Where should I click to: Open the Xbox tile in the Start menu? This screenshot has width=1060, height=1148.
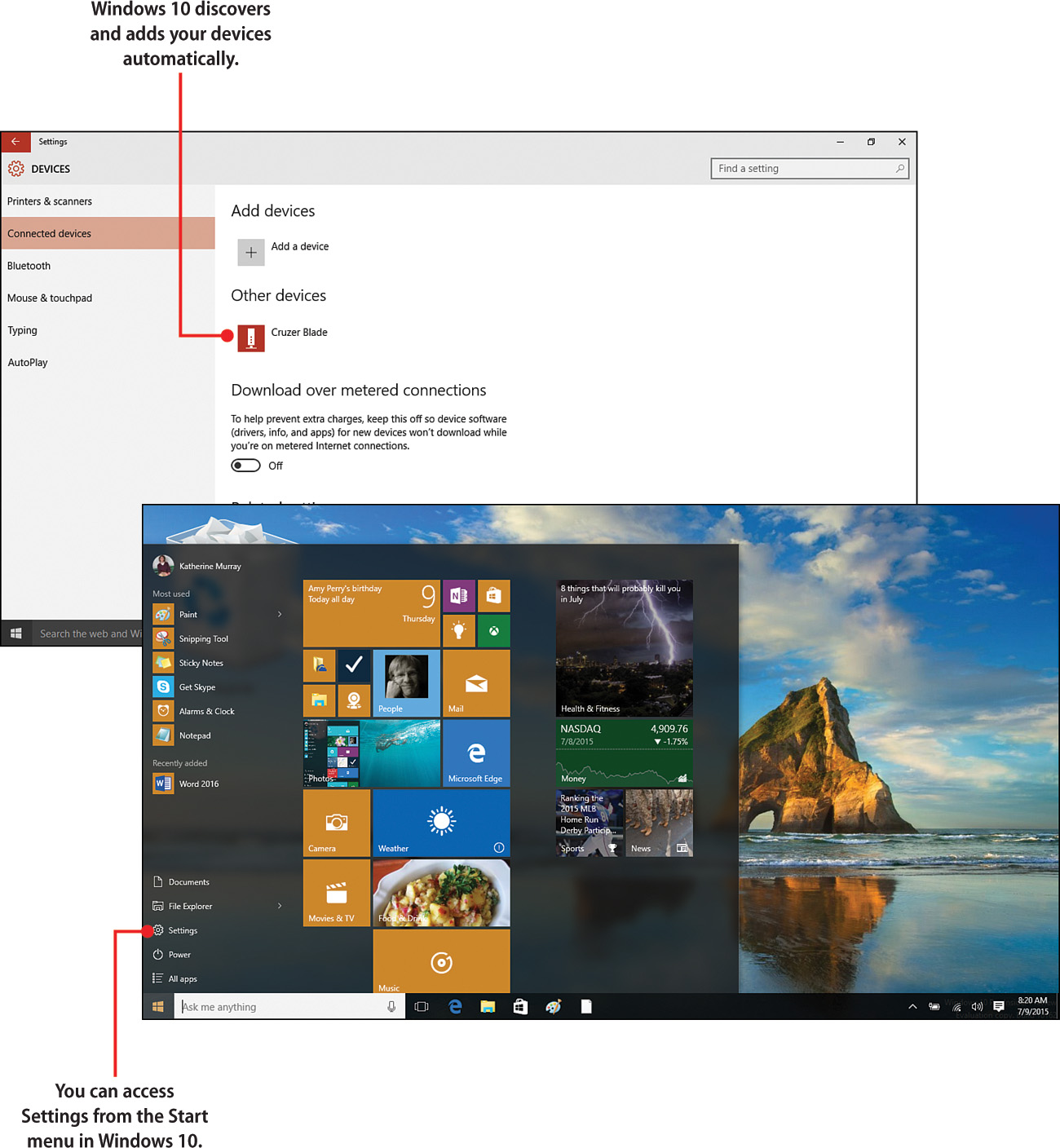pyautogui.click(x=494, y=631)
